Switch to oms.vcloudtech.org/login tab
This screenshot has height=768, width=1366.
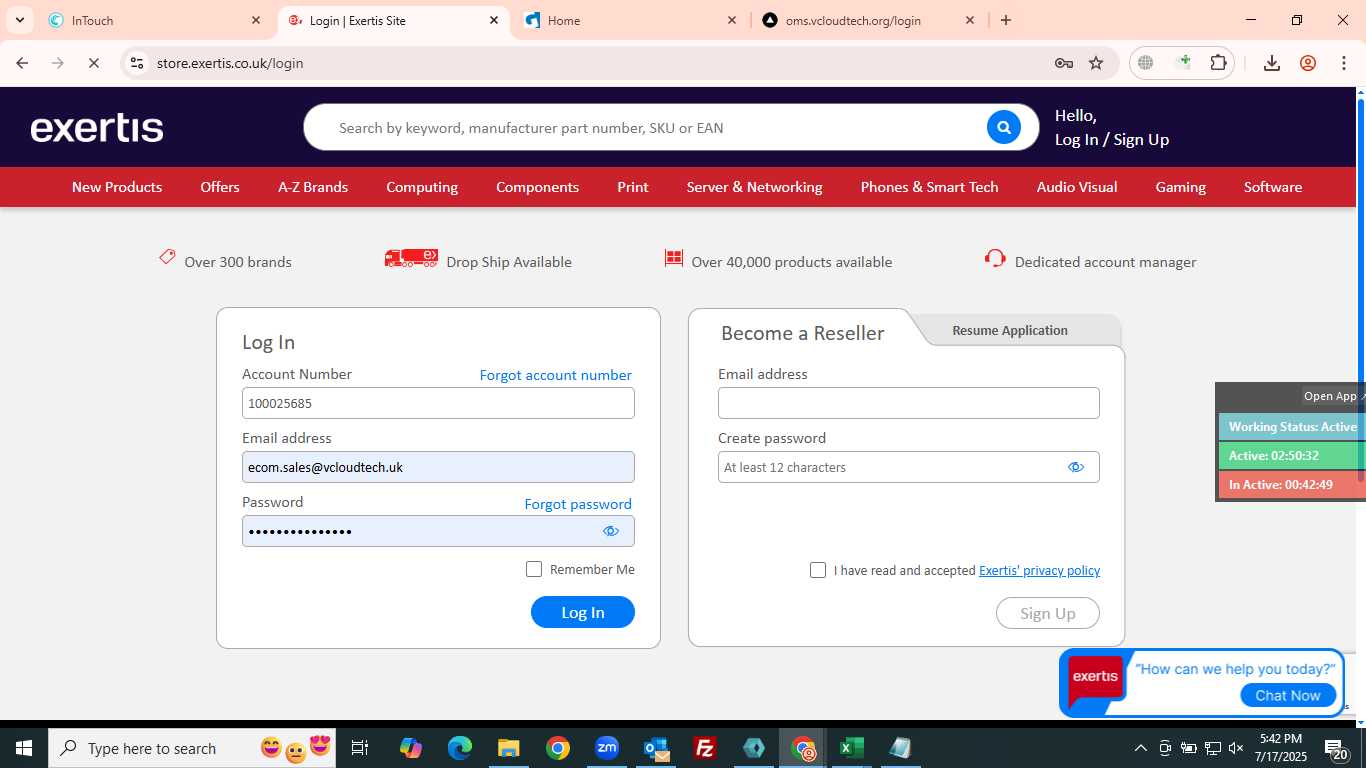[869, 20]
